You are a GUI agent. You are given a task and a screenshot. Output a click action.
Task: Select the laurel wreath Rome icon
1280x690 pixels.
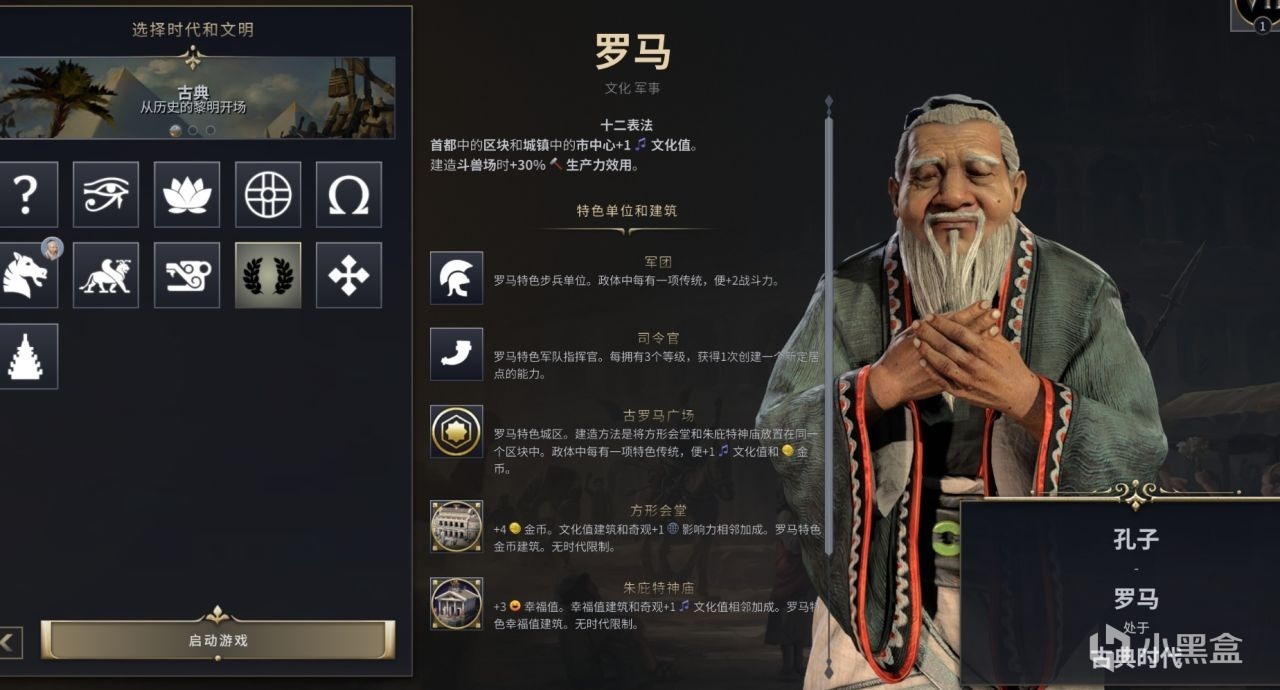[x=268, y=275]
